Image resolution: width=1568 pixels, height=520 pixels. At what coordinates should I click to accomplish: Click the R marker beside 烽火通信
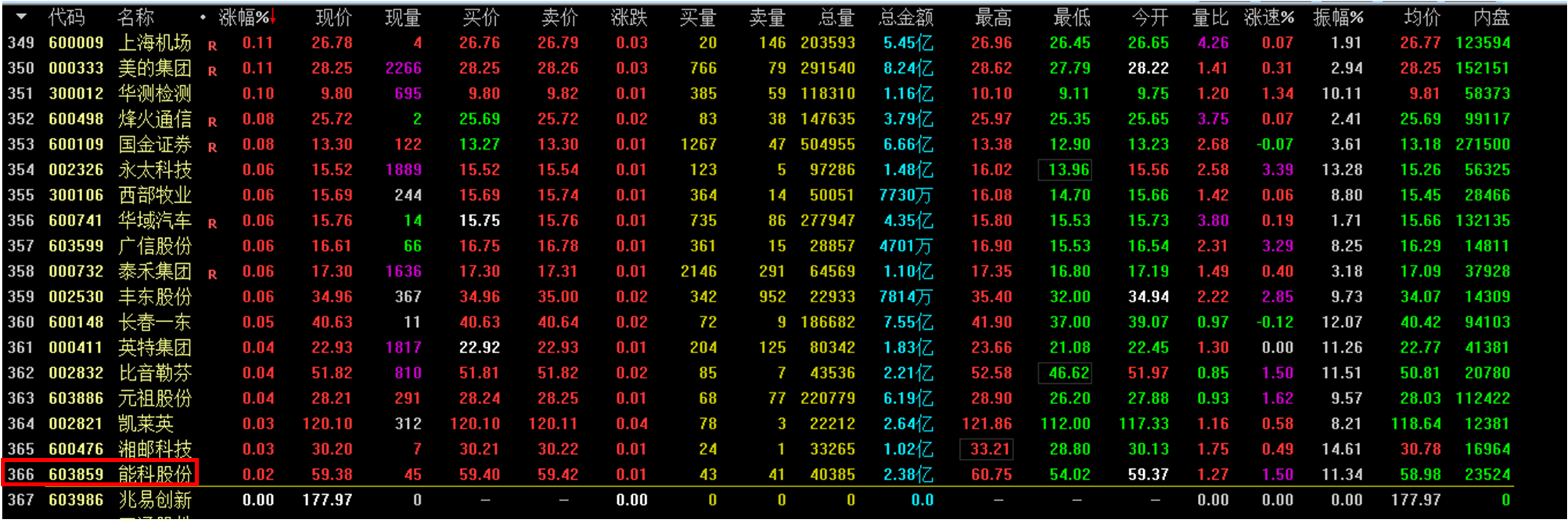point(212,122)
